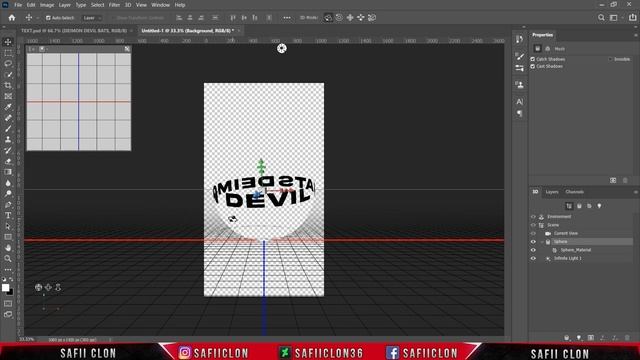Activate the Drag 3D Object mode
This screenshot has width=640, height=360.
(x=350, y=18)
